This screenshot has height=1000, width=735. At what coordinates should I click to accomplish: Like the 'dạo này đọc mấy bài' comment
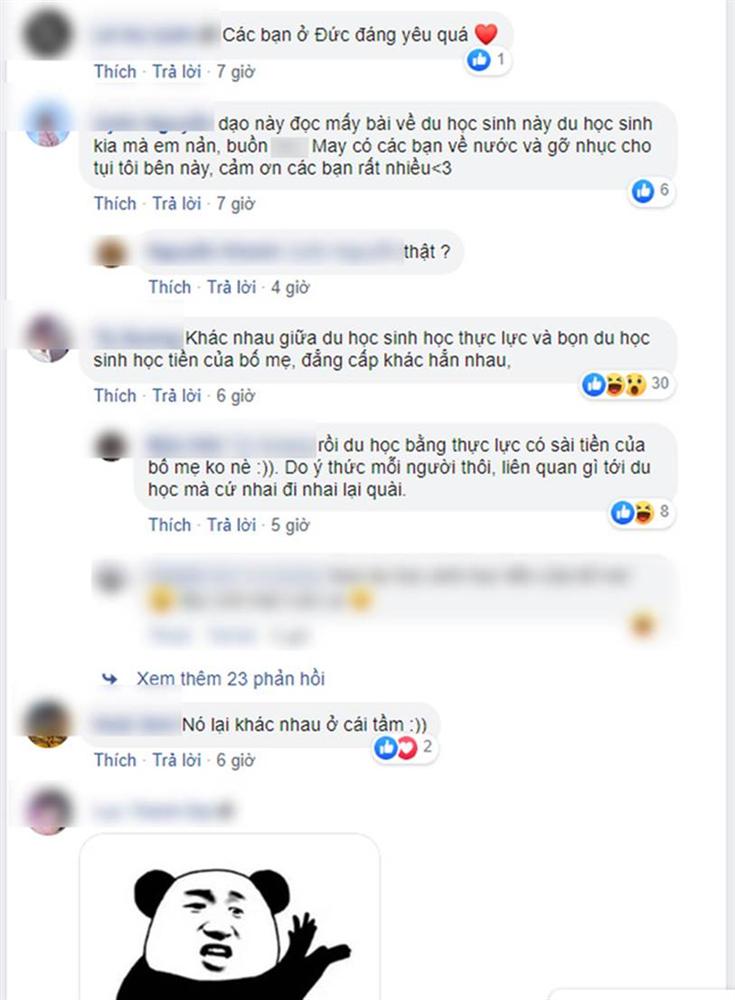[x=115, y=203]
